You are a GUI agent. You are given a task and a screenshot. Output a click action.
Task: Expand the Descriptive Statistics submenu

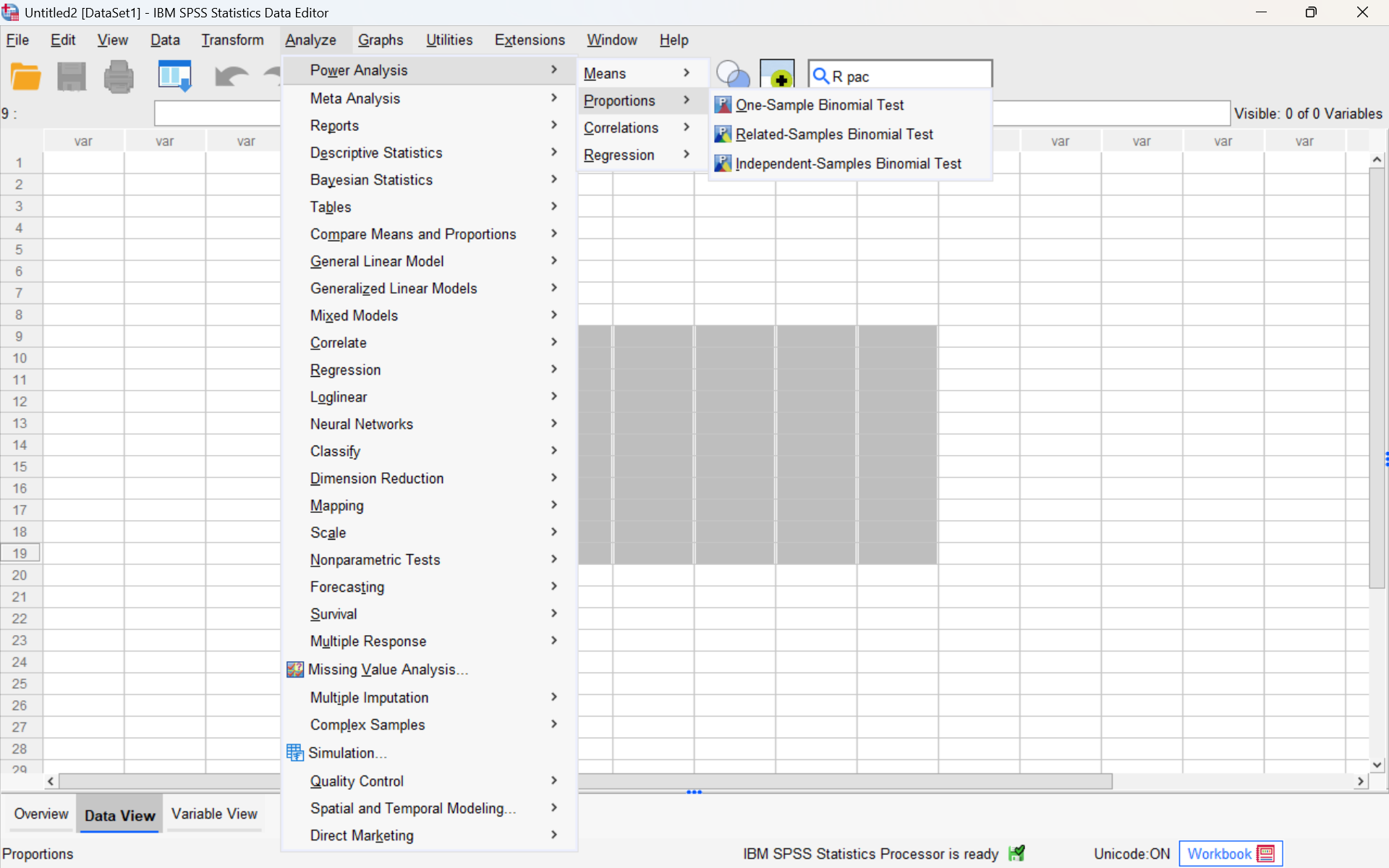(x=376, y=153)
